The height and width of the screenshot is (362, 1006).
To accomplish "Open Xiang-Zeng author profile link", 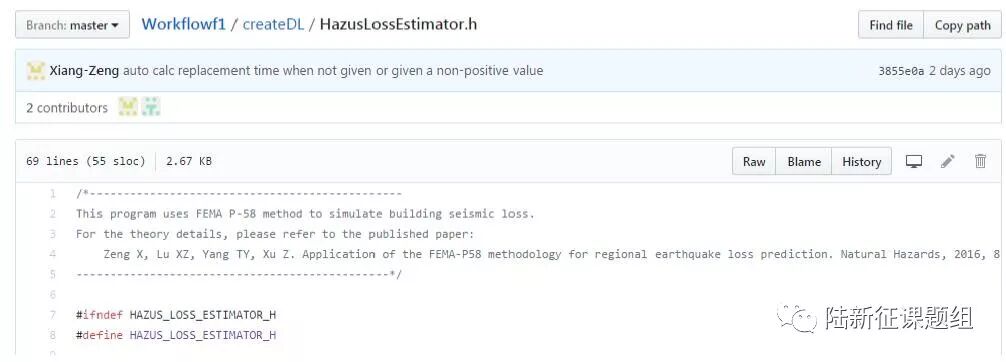I will pyautogui.click(x=84, y=71).
